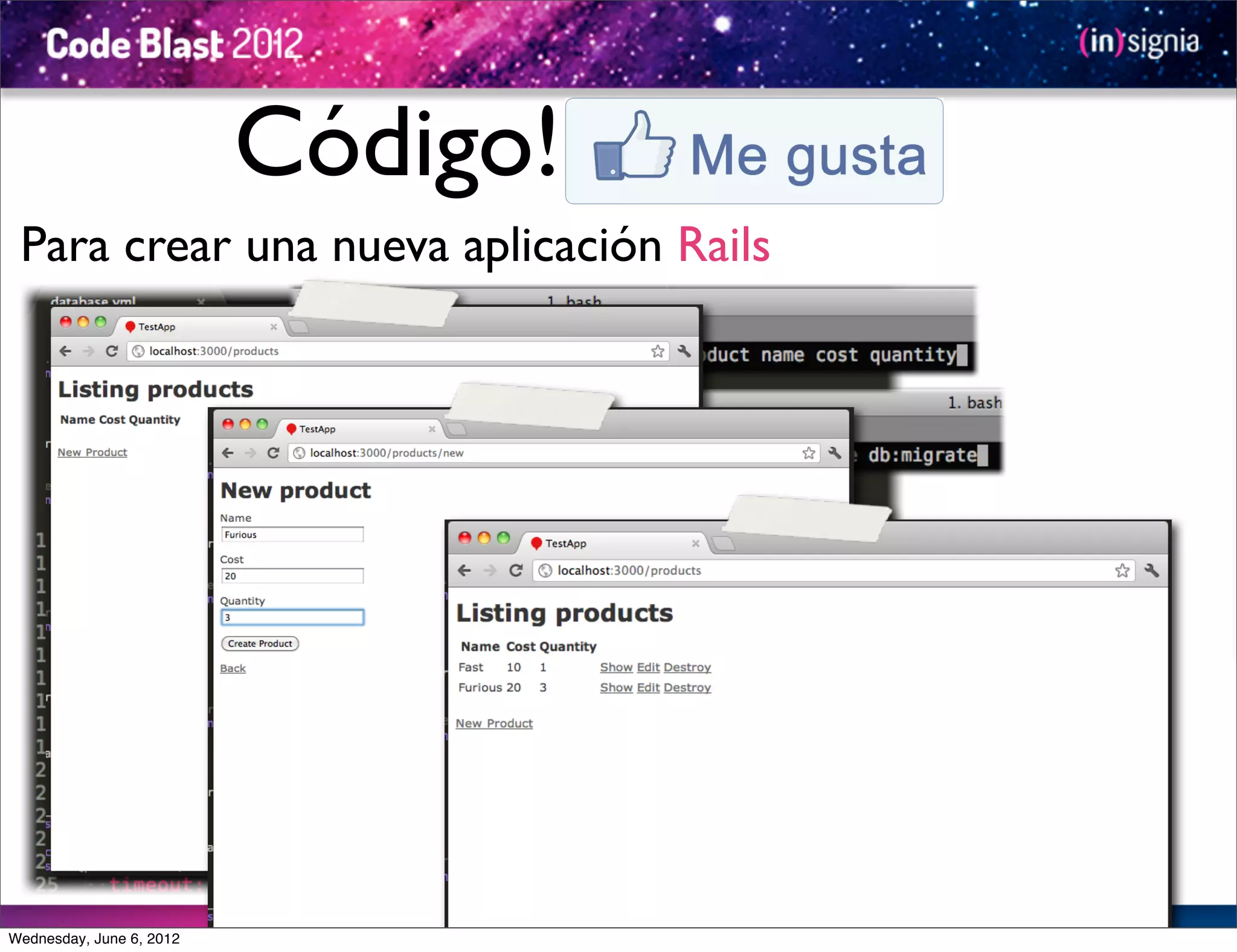Click the products/new address bar

554,453
